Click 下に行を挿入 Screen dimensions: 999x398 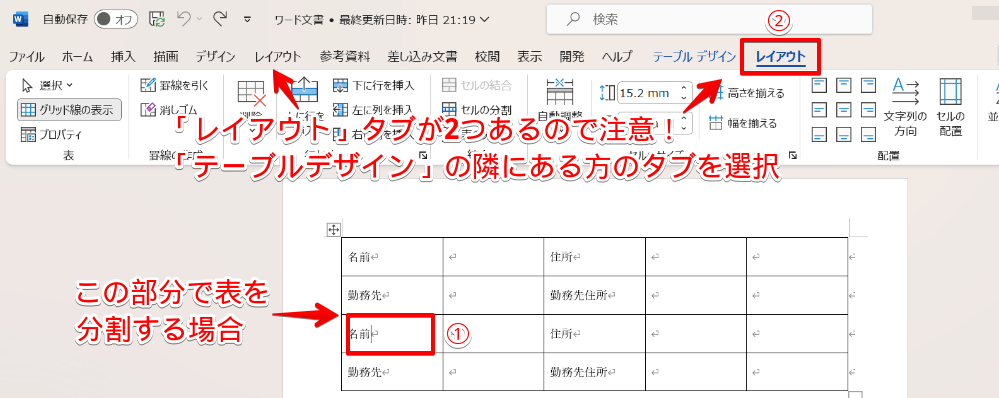pos(373,85)
